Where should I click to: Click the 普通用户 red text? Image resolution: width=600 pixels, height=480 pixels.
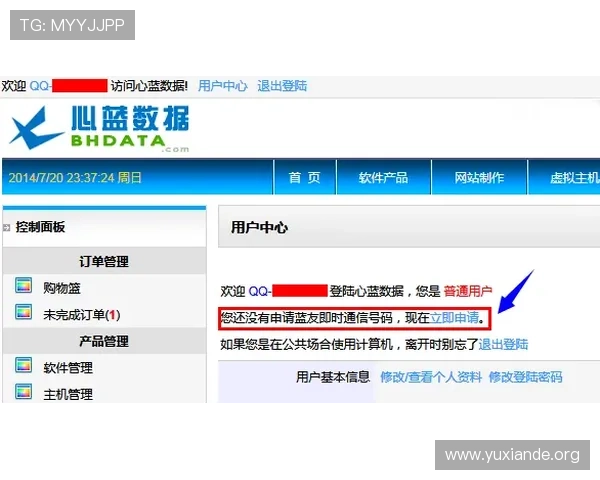pos(468,291)
